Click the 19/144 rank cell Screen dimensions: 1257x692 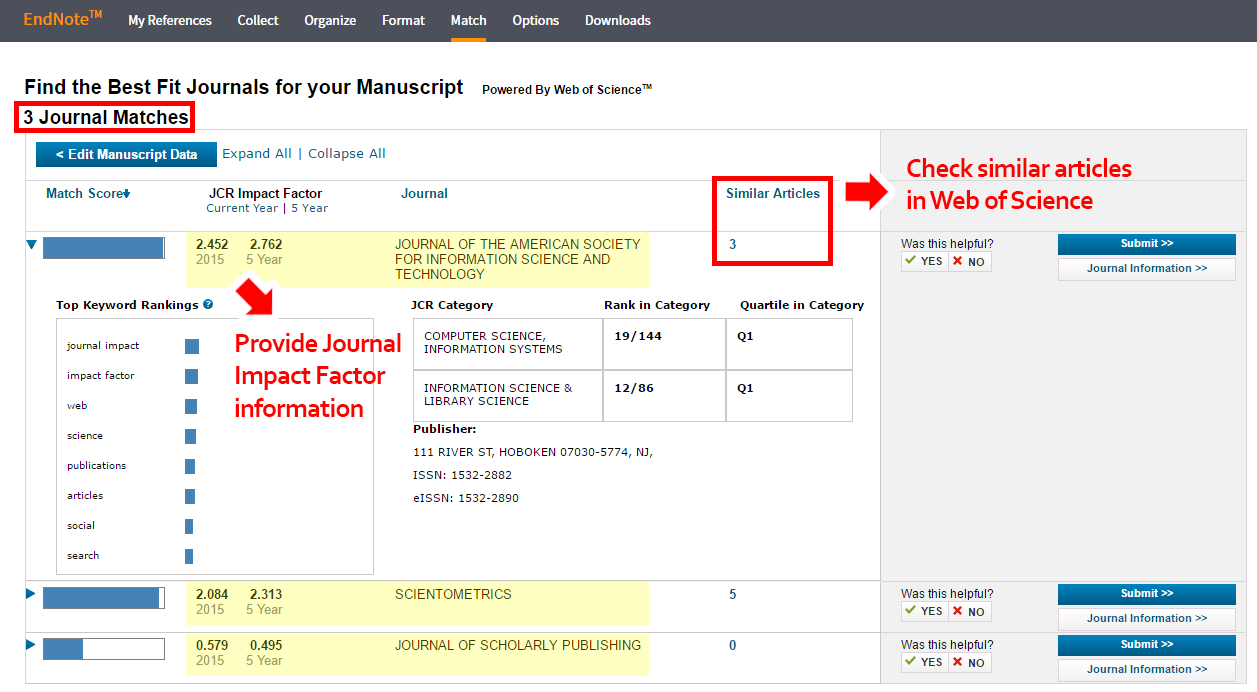click(665, 344)
